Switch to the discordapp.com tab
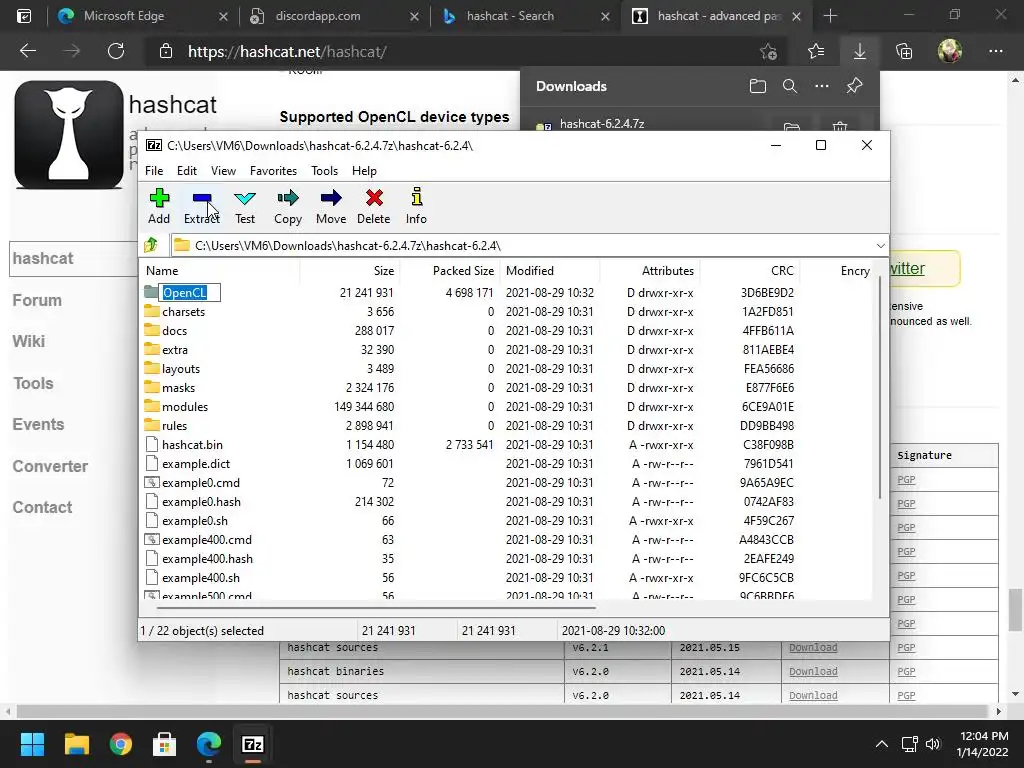The width and height of the screenshot is (1024, 768). 332,16
